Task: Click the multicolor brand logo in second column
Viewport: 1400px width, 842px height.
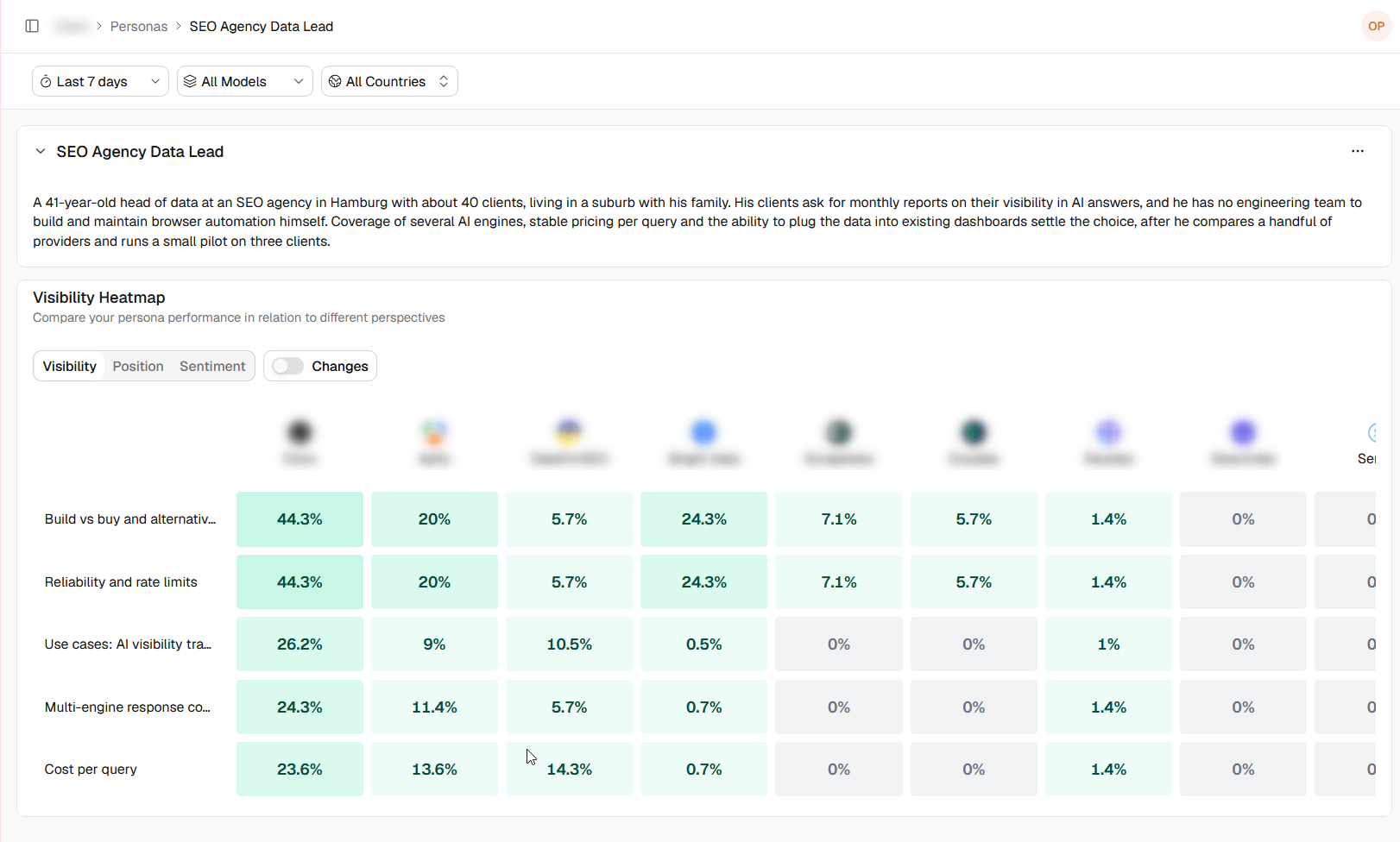Action: point(434,431)
